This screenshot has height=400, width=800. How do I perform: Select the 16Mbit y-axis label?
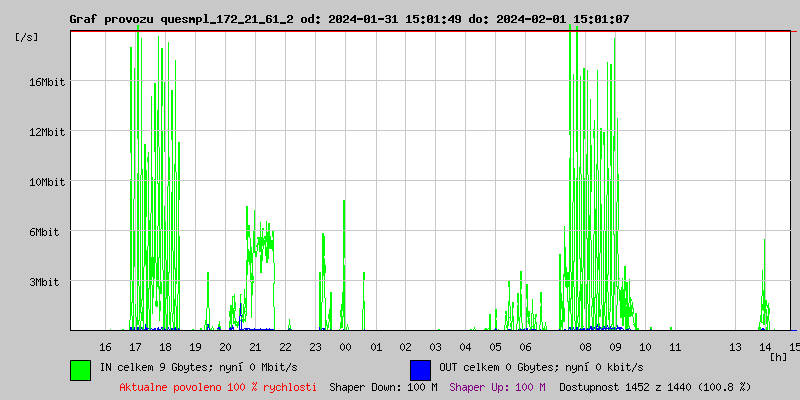point(46,82)
